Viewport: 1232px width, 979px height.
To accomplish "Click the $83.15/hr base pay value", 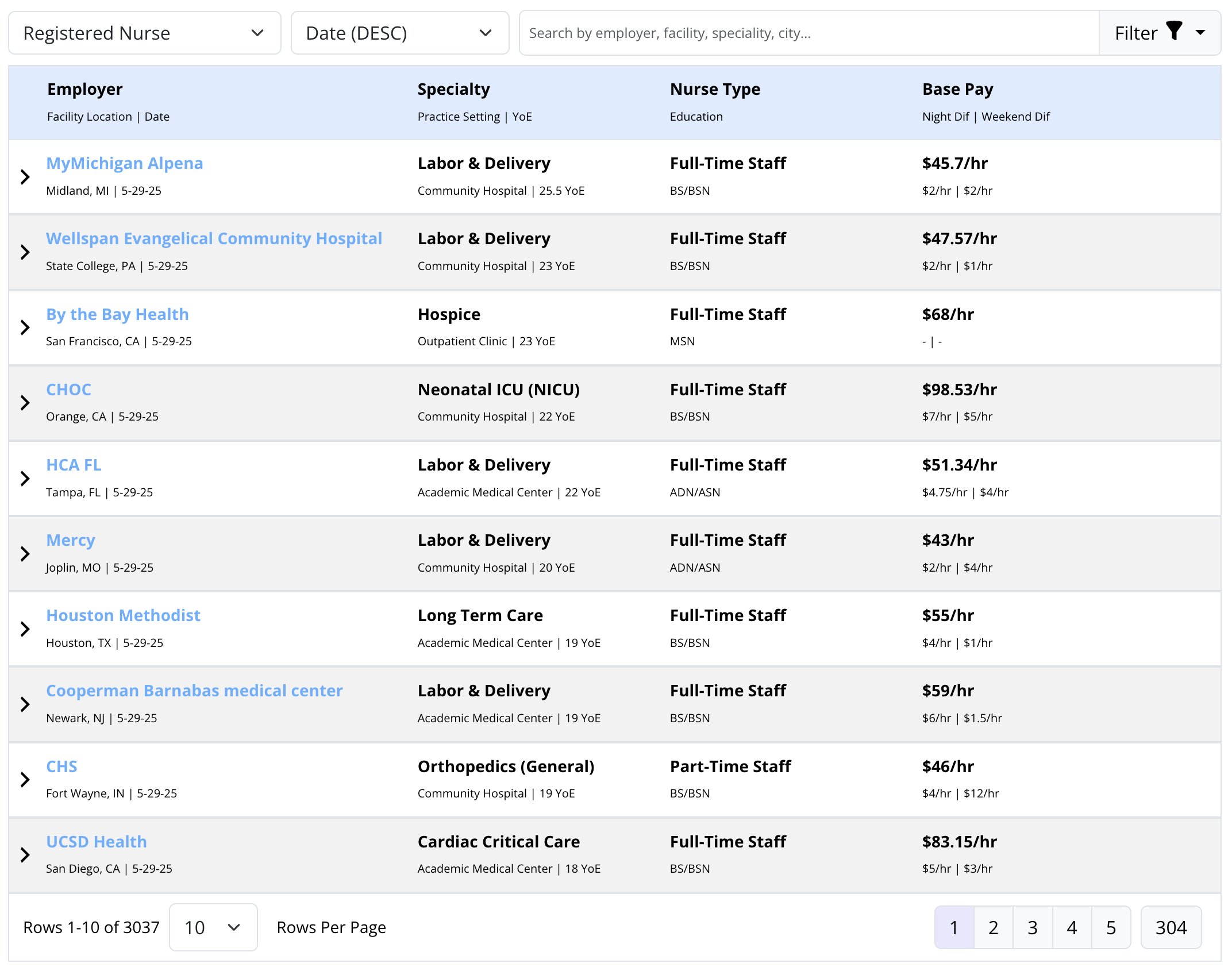I will [960, 842].
